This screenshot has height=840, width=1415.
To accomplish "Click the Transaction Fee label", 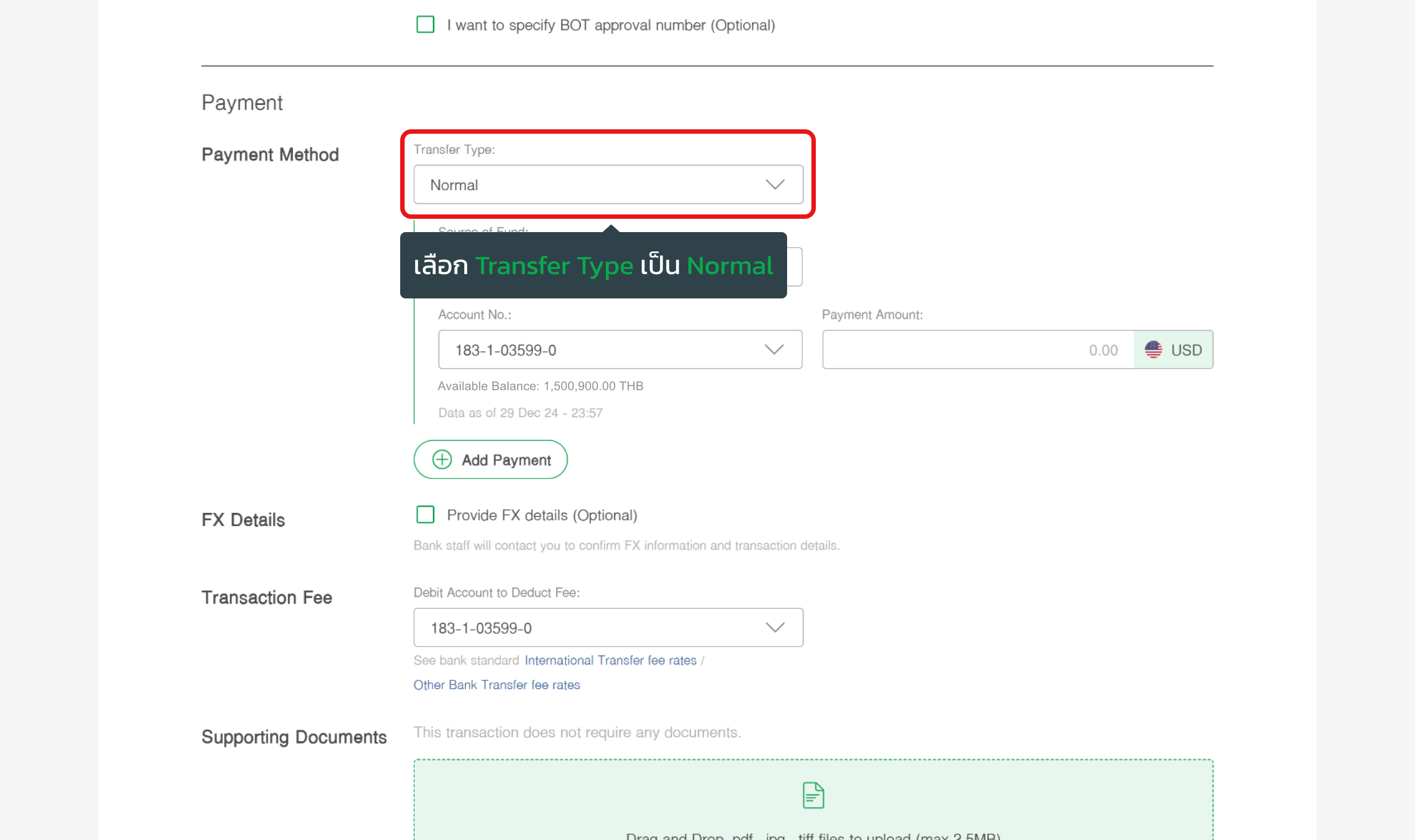I will pos(266,598).
